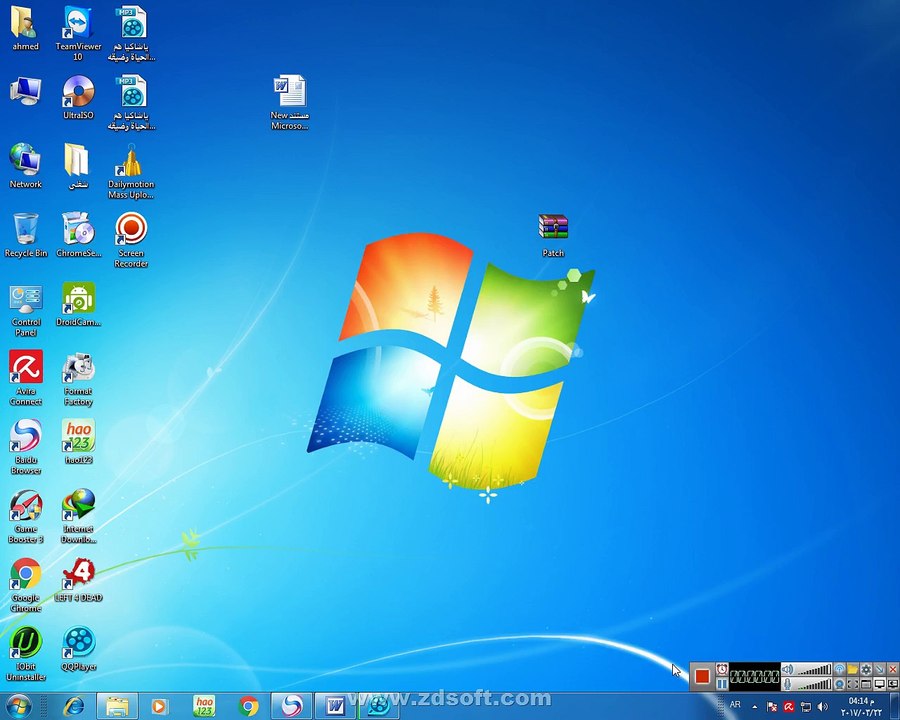The height and width of the screenshot is (720, 900).
Task: Select the Computer desktop icon
Action: (25, 91)
